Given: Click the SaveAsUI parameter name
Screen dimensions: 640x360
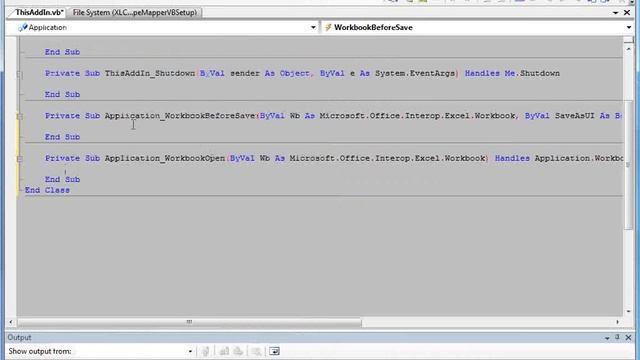Looking at the screenshot, I should (x=575, y=116).
